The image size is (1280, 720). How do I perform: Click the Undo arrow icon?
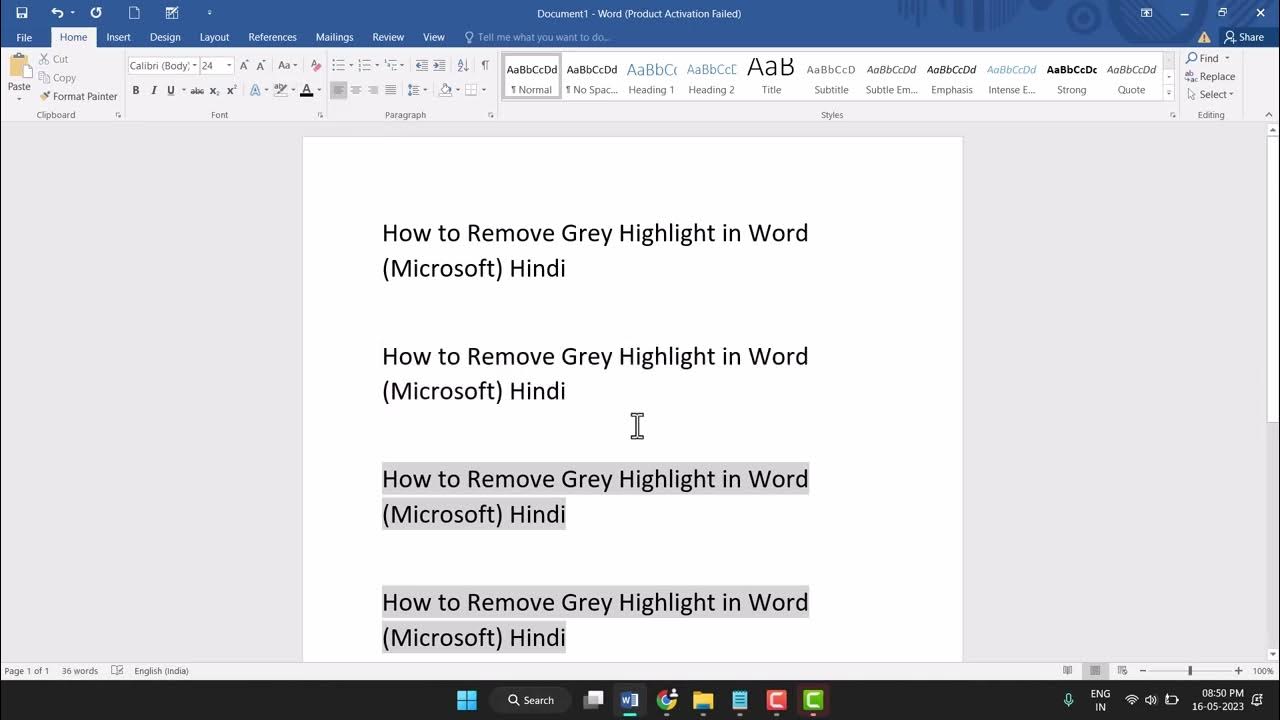(x=57, y=13)
